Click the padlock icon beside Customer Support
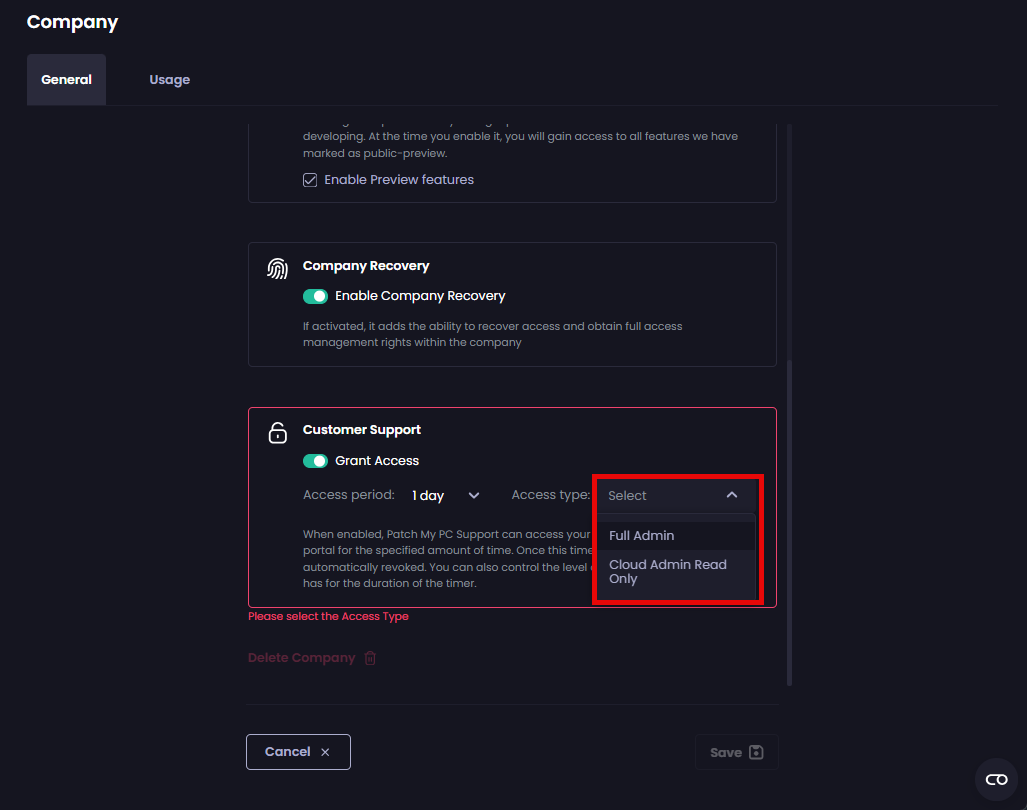Viewport: 1027px width, 810px height. [277, 432]
